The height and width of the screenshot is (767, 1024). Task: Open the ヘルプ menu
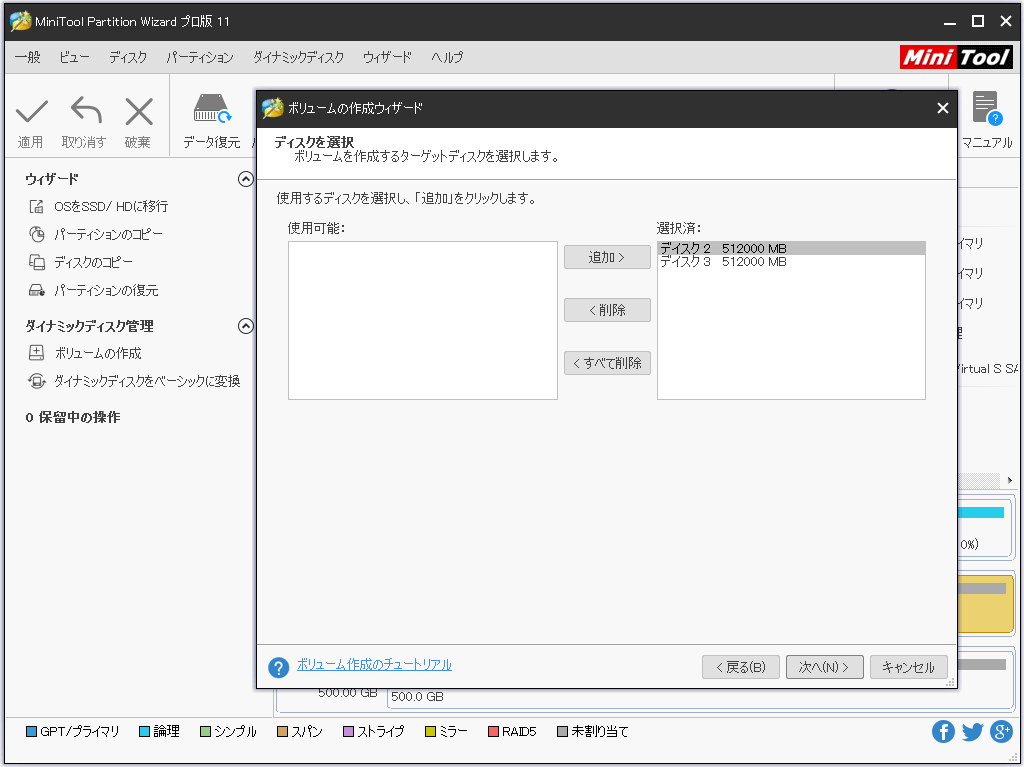click(447, 57)
